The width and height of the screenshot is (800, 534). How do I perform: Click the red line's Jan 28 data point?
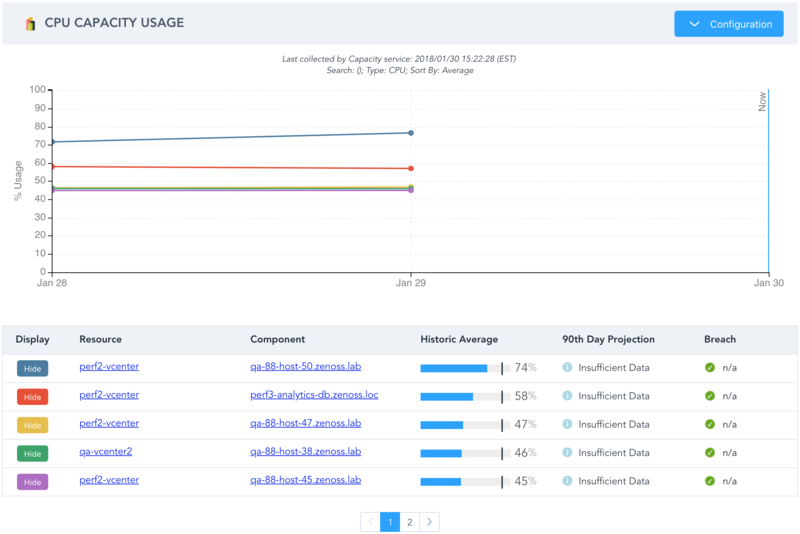coord(52,166)
